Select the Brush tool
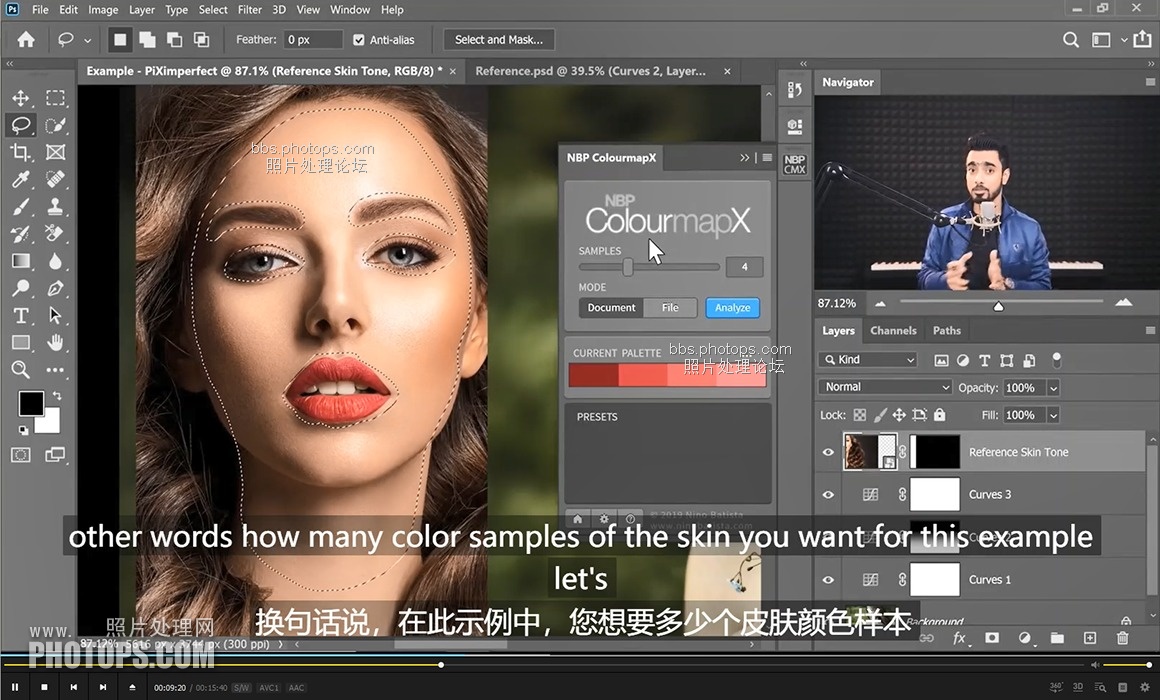 pyautogui.click(x=21, y=206)
